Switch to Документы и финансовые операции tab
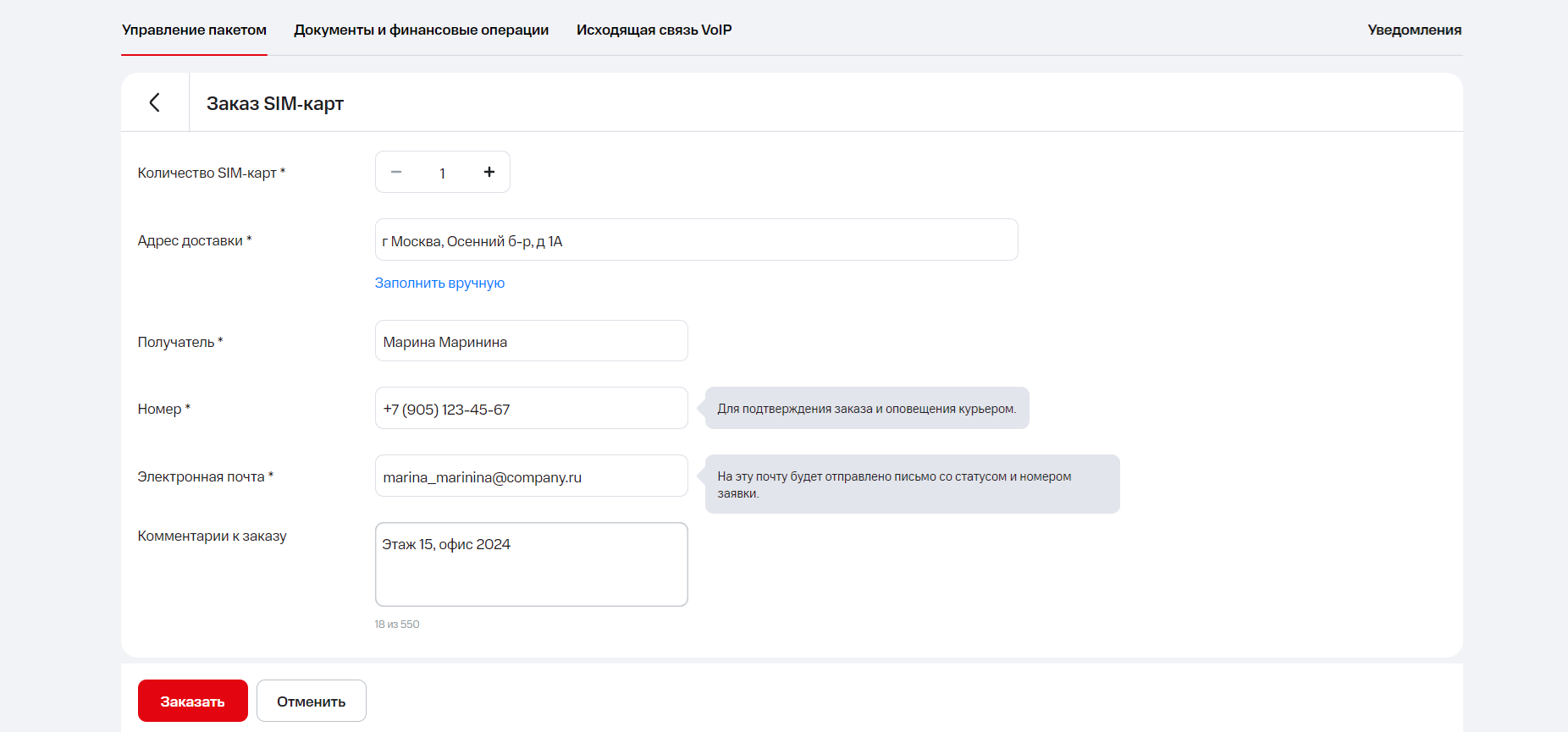The image size is (1568, 732). tap(421, 30)
